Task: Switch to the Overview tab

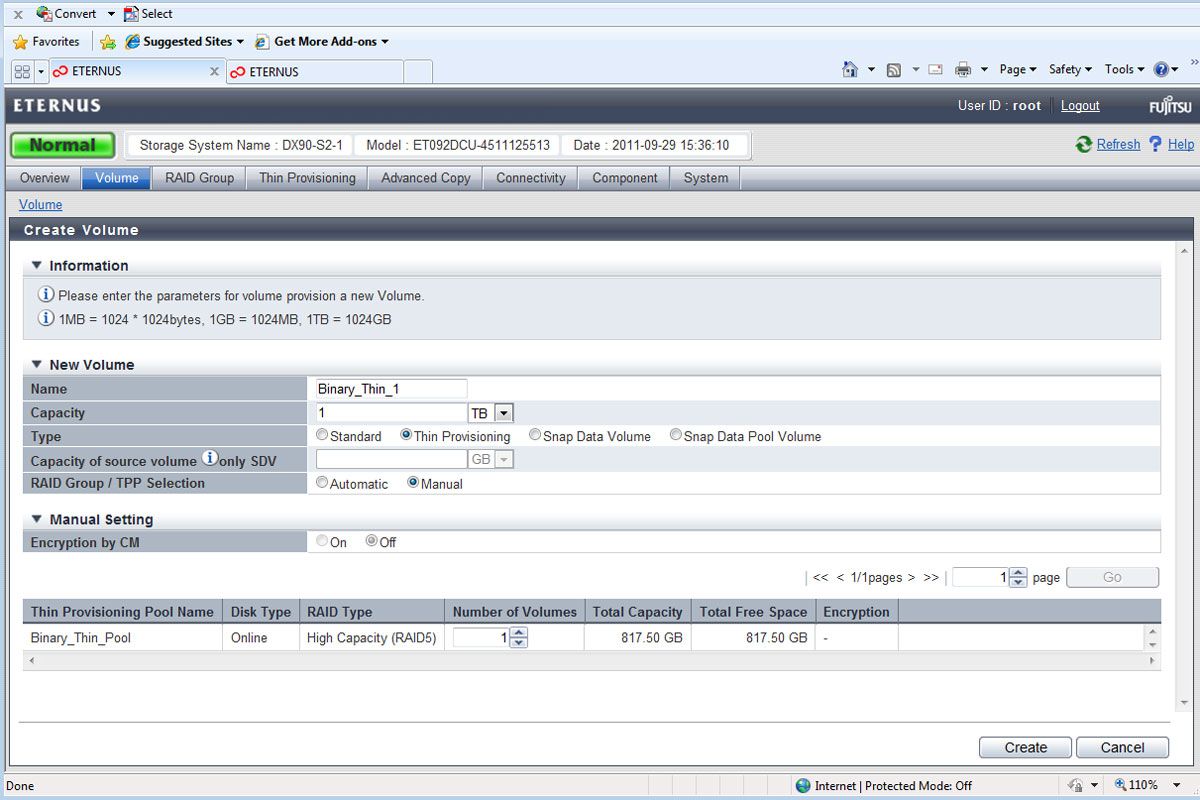Action: coord(45,178)
